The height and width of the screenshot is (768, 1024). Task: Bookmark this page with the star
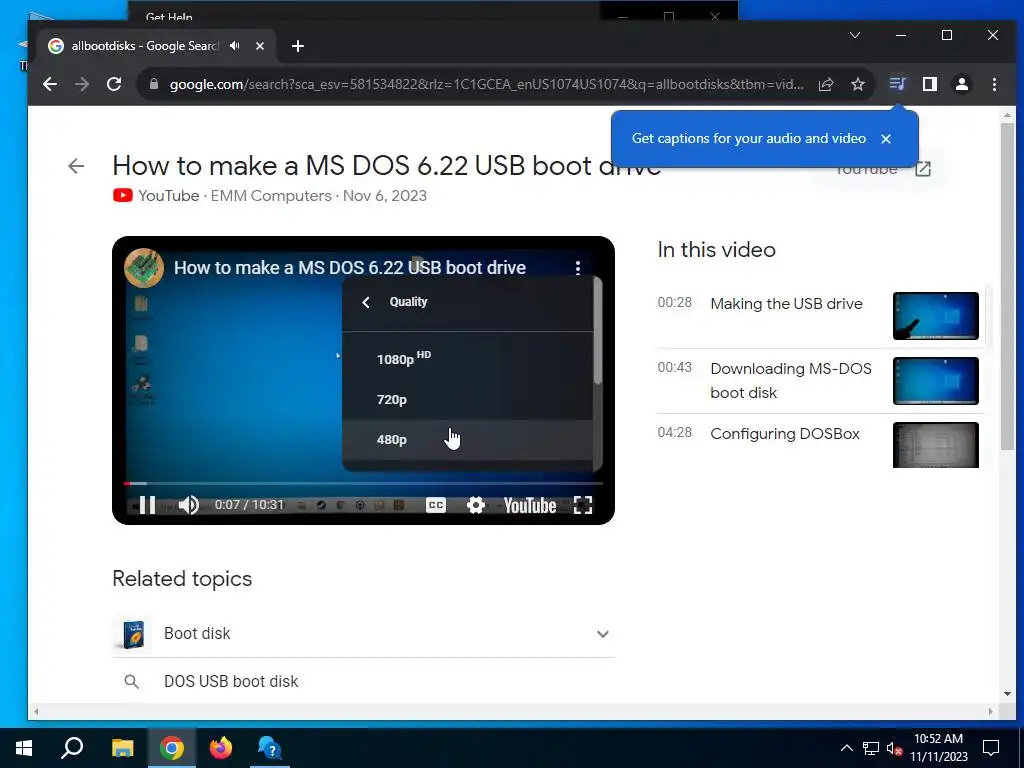(857, 84)
